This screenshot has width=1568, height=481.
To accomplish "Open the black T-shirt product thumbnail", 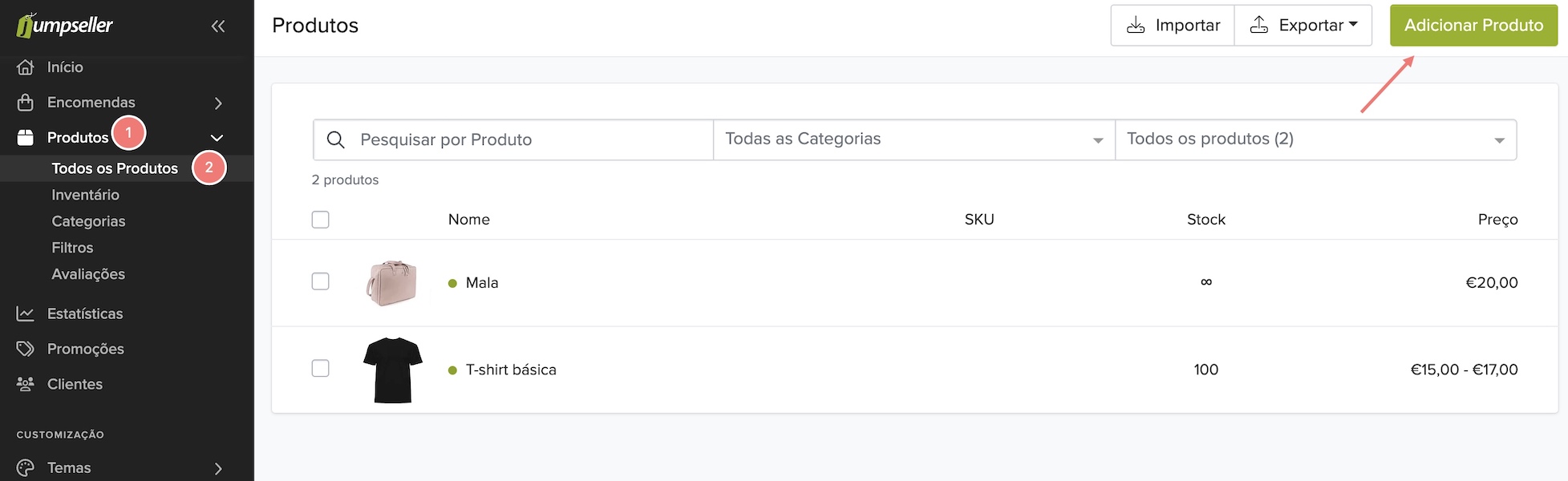I will point(393,370).
